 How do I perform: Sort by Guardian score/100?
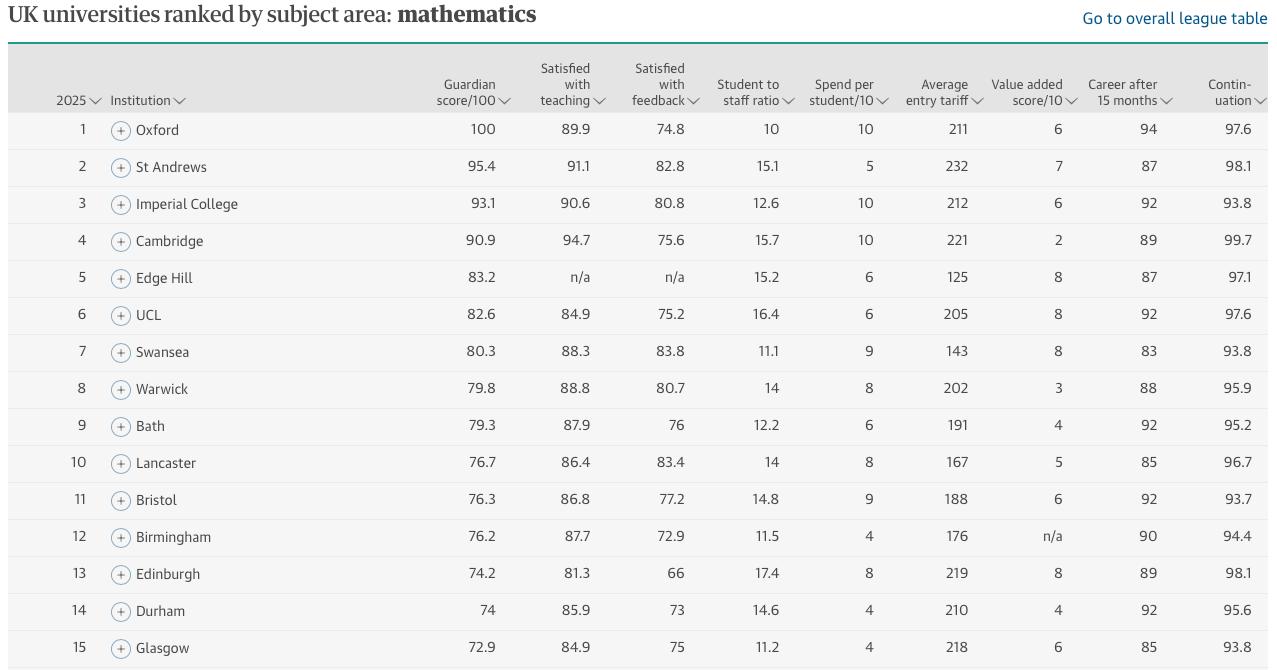[474, 93]
